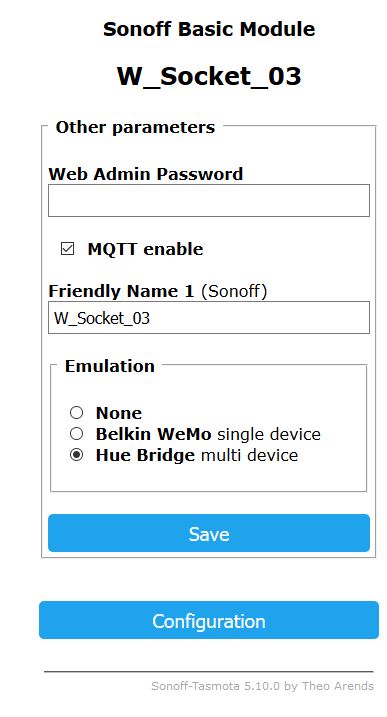Click the 'Emulation' group legend

click(110, 366)
